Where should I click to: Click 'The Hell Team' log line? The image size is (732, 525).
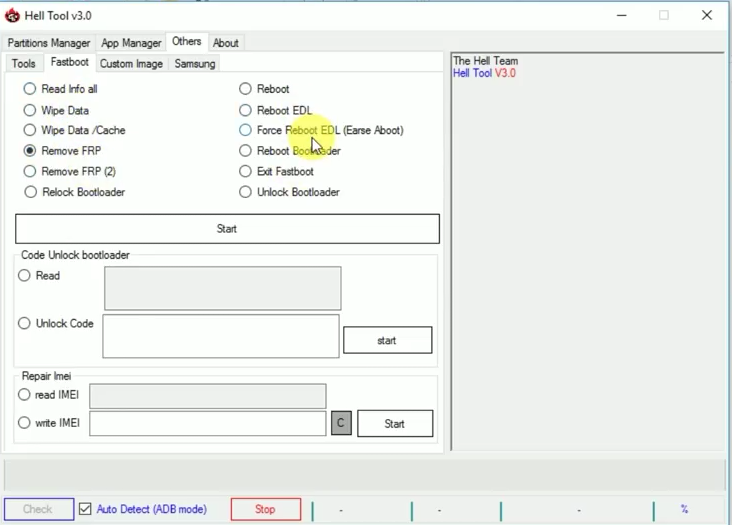tap(486, 61)
